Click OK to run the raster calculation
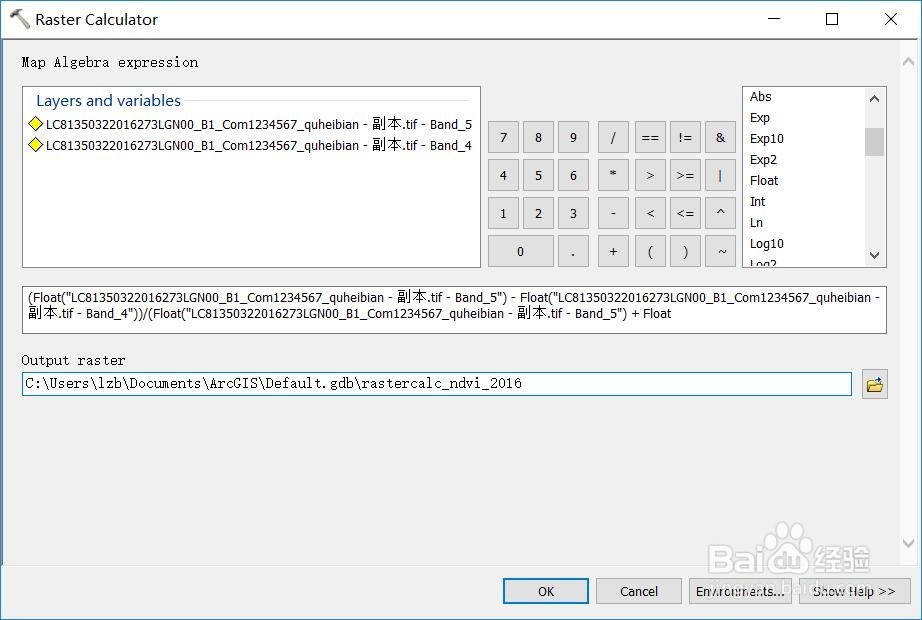 click(545, 591)
